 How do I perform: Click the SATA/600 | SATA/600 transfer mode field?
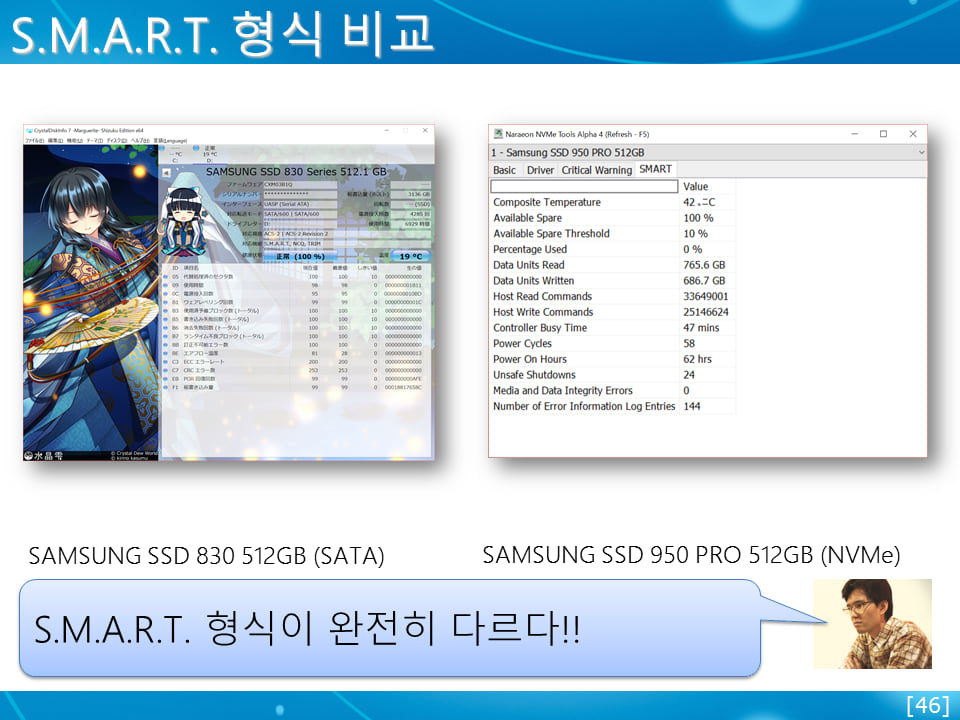tap(300, 214)
